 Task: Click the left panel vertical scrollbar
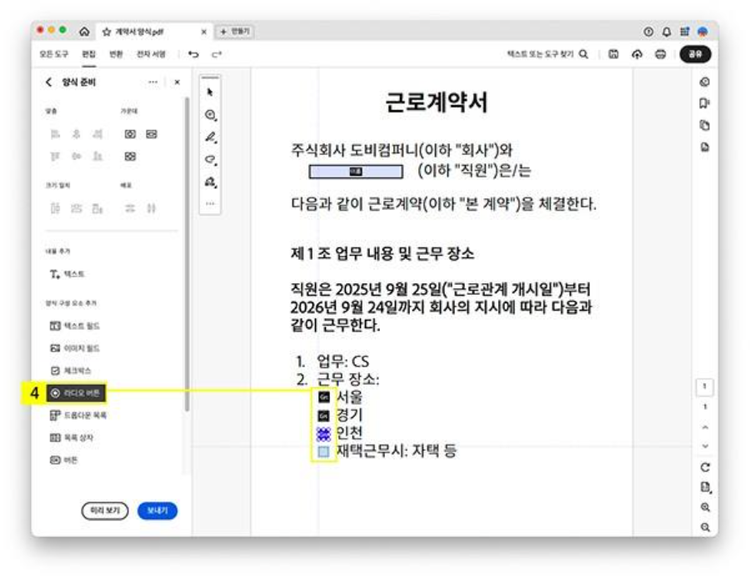187,254
